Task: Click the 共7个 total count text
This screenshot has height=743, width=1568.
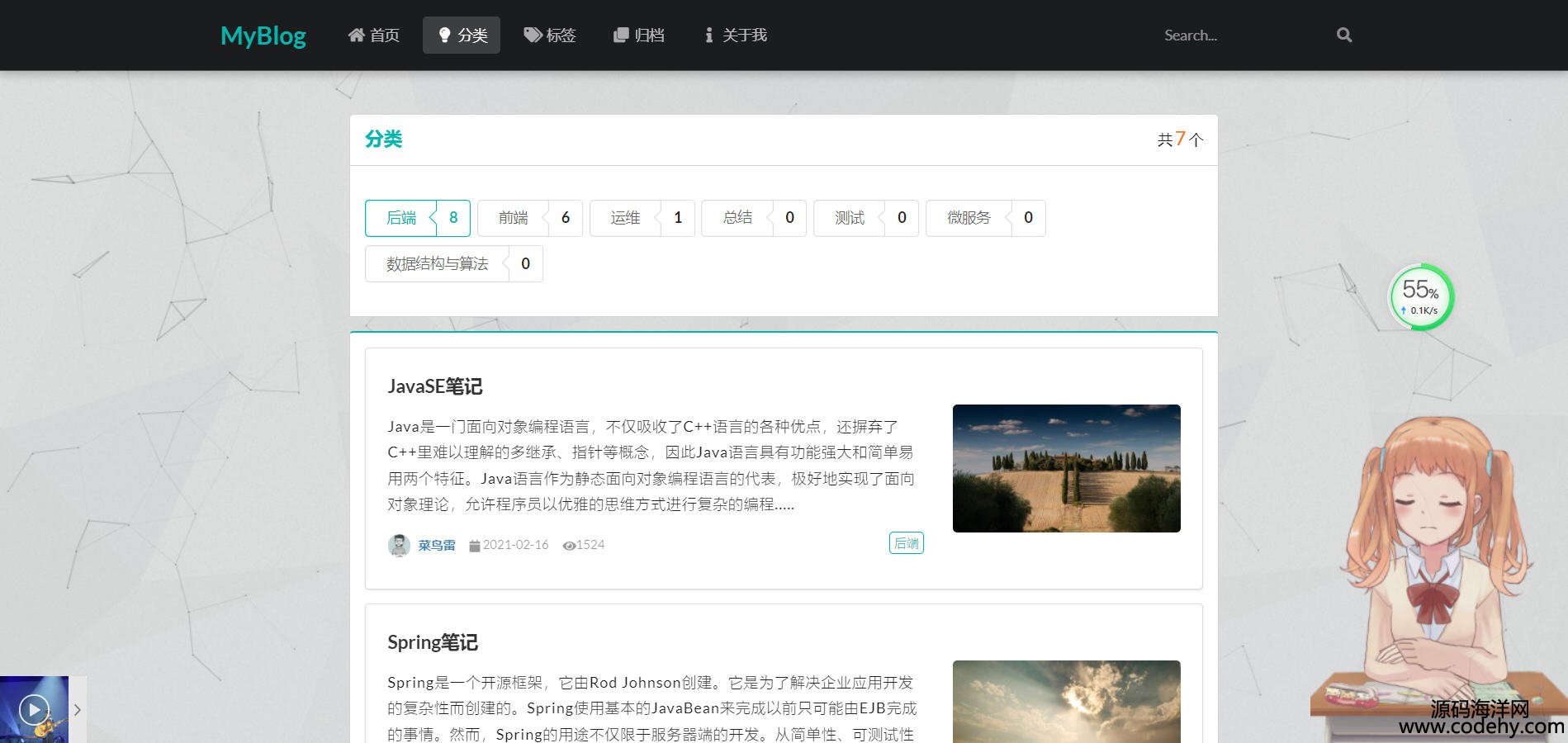Action: pos(1180,140)
